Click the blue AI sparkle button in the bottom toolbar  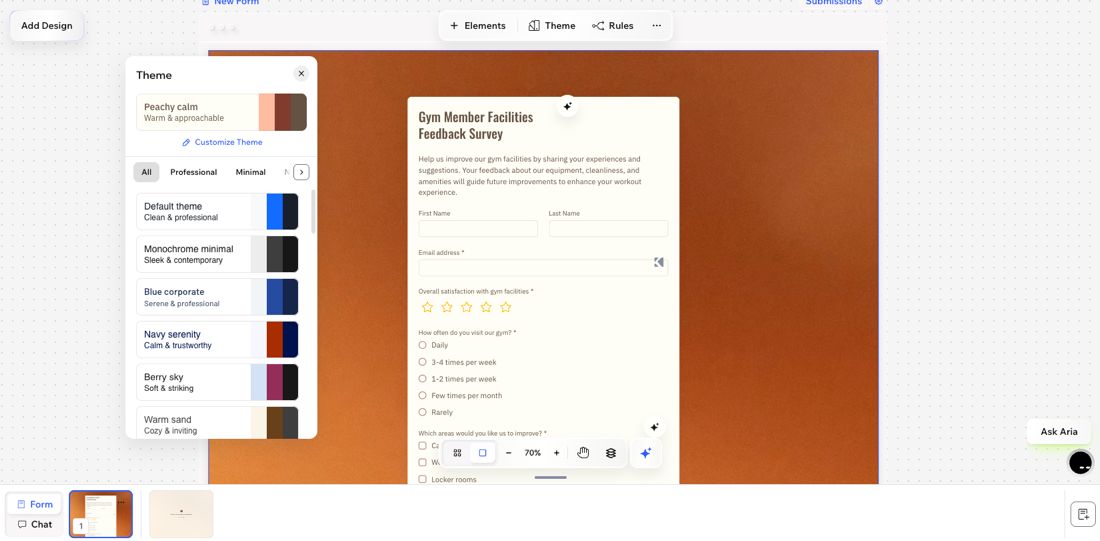click(x=646, y=453)
